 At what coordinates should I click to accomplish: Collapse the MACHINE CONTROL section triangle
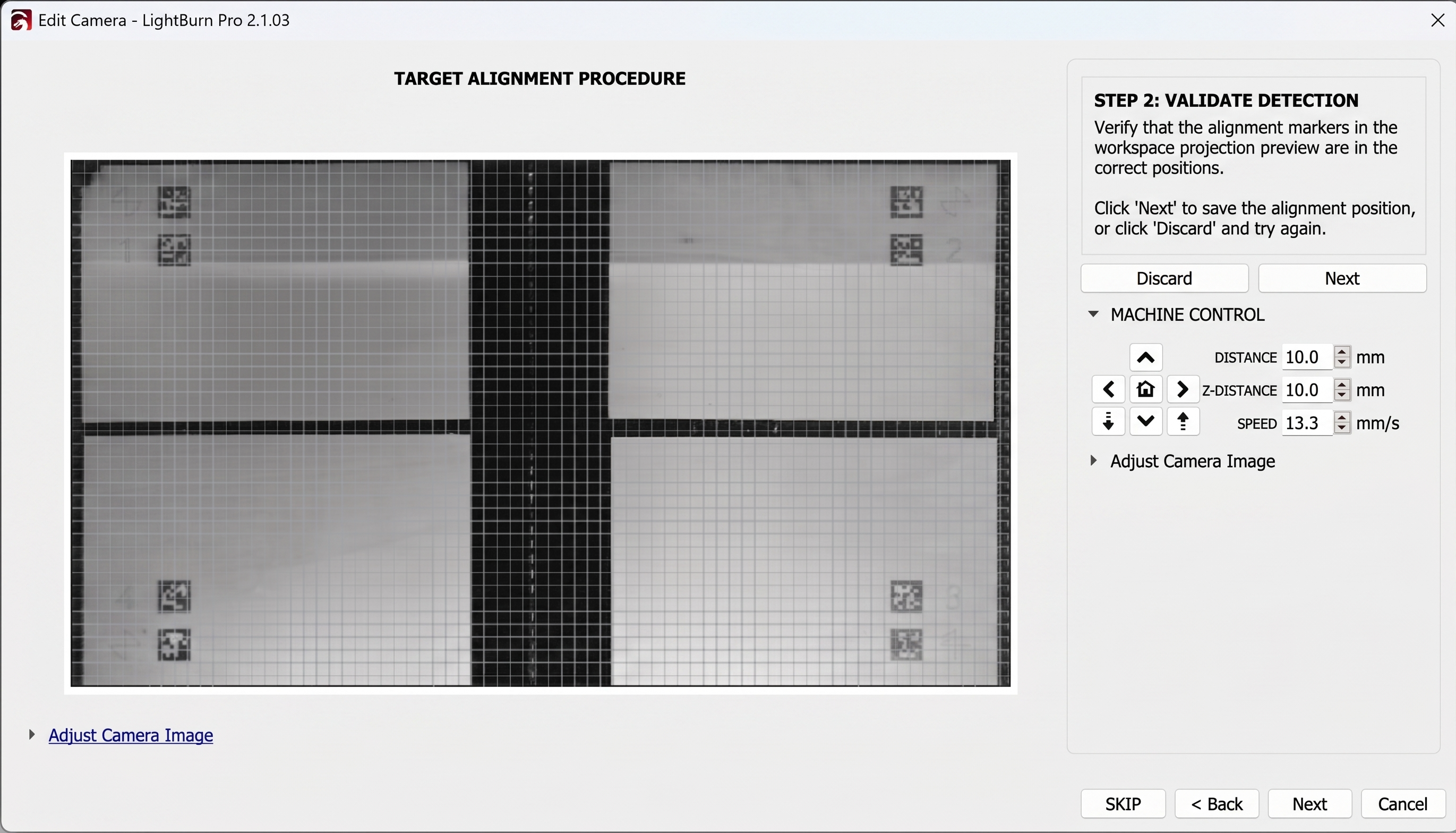click(x=1093, y=314)
